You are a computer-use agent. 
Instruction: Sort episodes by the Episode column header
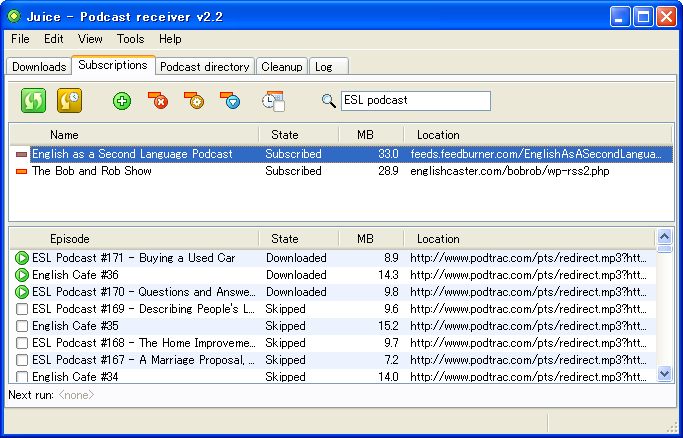click(x=134, y=239)
